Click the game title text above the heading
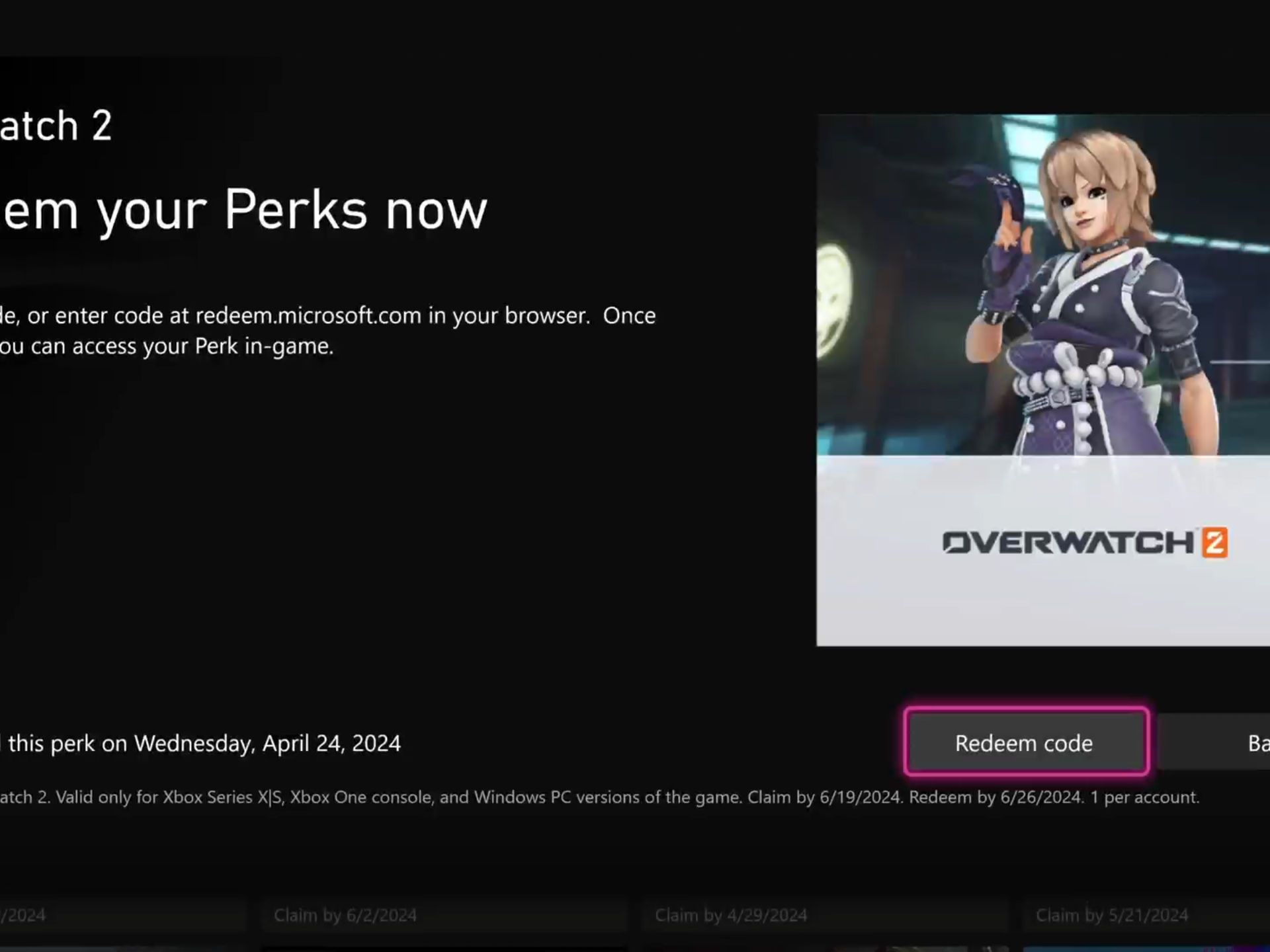Viewport: 1270px width, 952px height. coord(56,126)
